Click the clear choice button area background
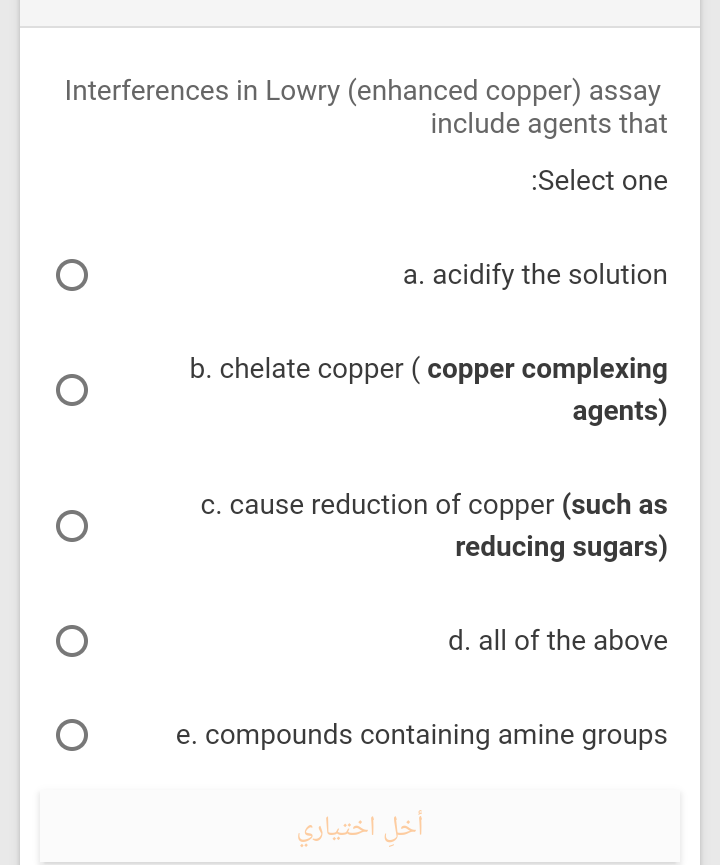This screenshot has width=720, height=865. pos(150,825)
